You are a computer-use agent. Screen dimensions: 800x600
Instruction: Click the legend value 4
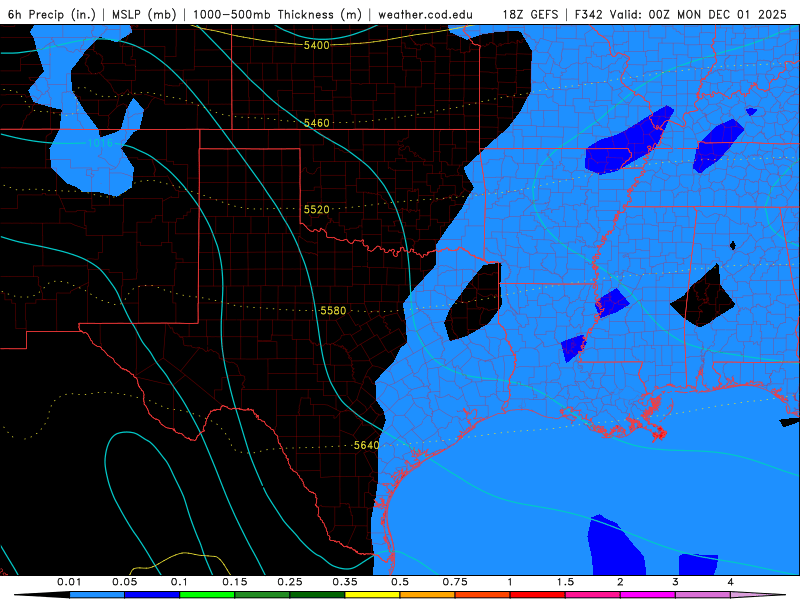pos(731,582)
